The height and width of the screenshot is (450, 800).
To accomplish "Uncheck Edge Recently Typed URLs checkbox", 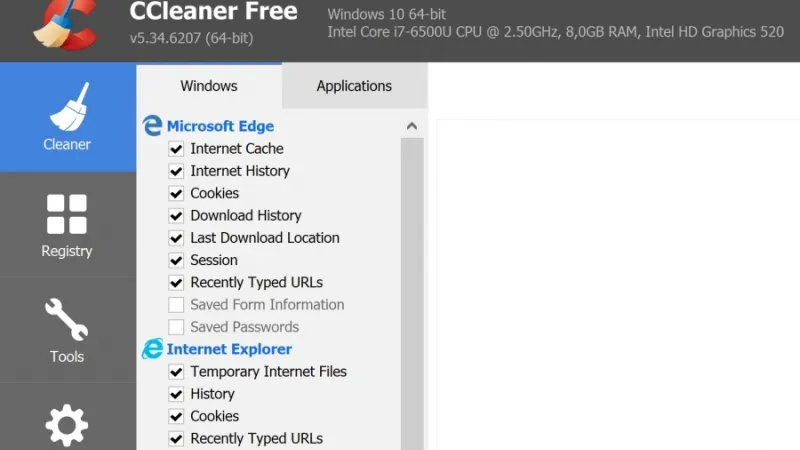I will (176, 283).
